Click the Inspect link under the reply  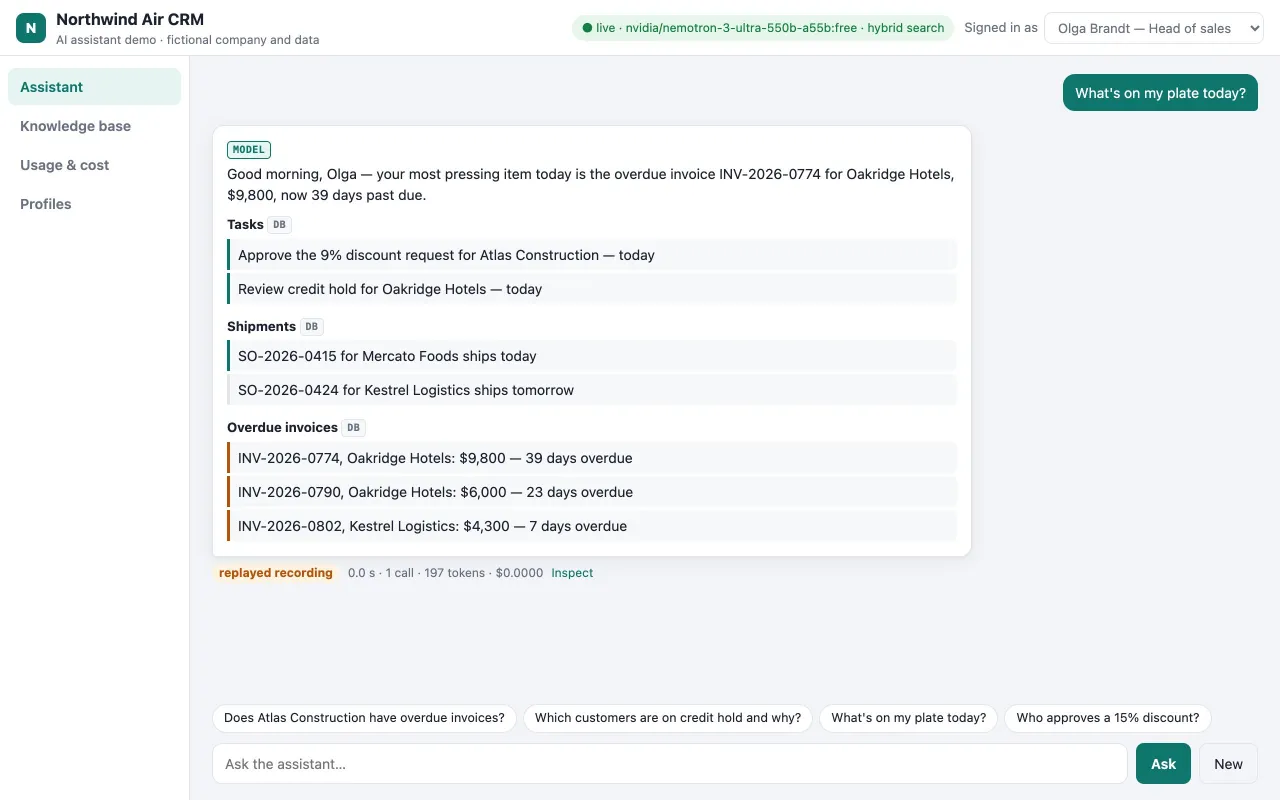pyautogui.click(x=572, y=573)
